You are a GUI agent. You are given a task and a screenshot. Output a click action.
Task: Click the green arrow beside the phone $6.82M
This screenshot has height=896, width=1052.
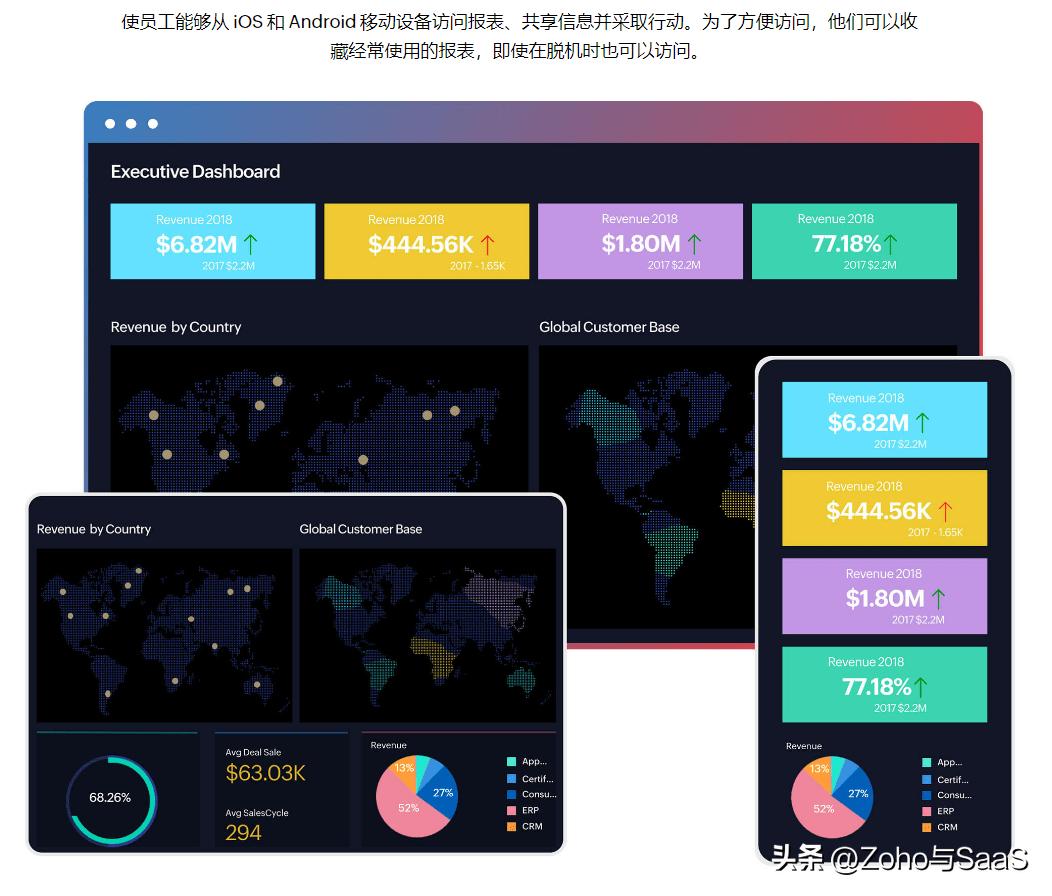[x=923, y=423]
